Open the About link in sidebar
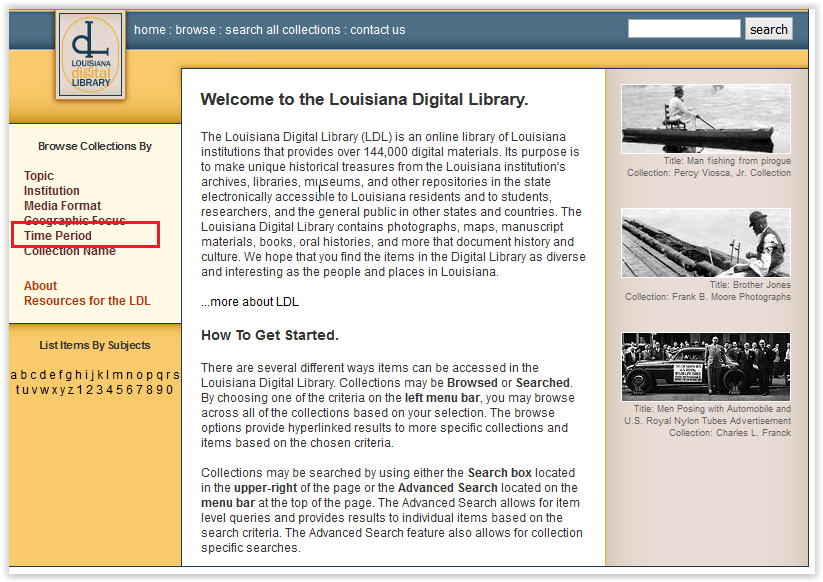The image size is (823, 582). 40,286
